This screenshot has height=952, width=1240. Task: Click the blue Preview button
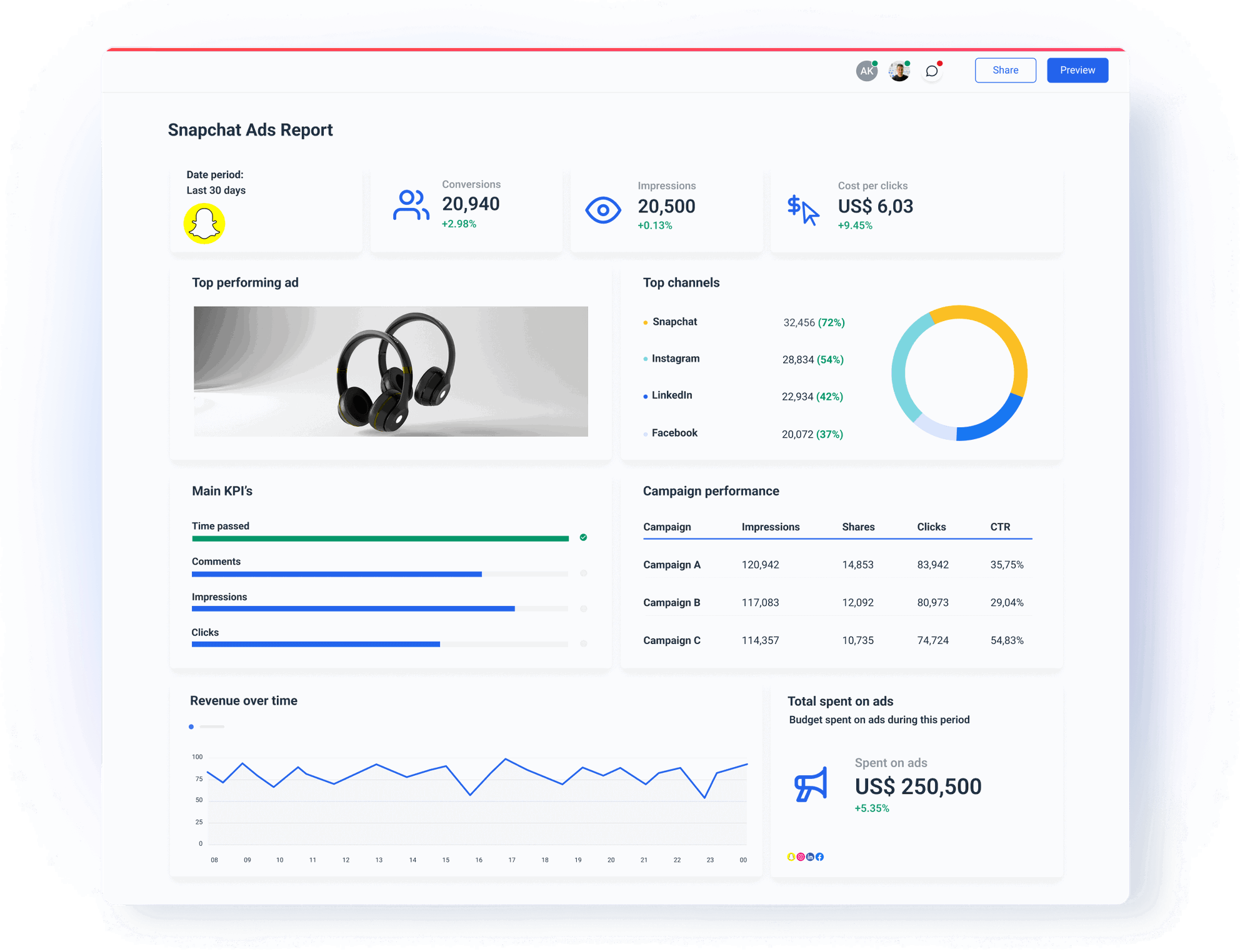[1077, 70]
